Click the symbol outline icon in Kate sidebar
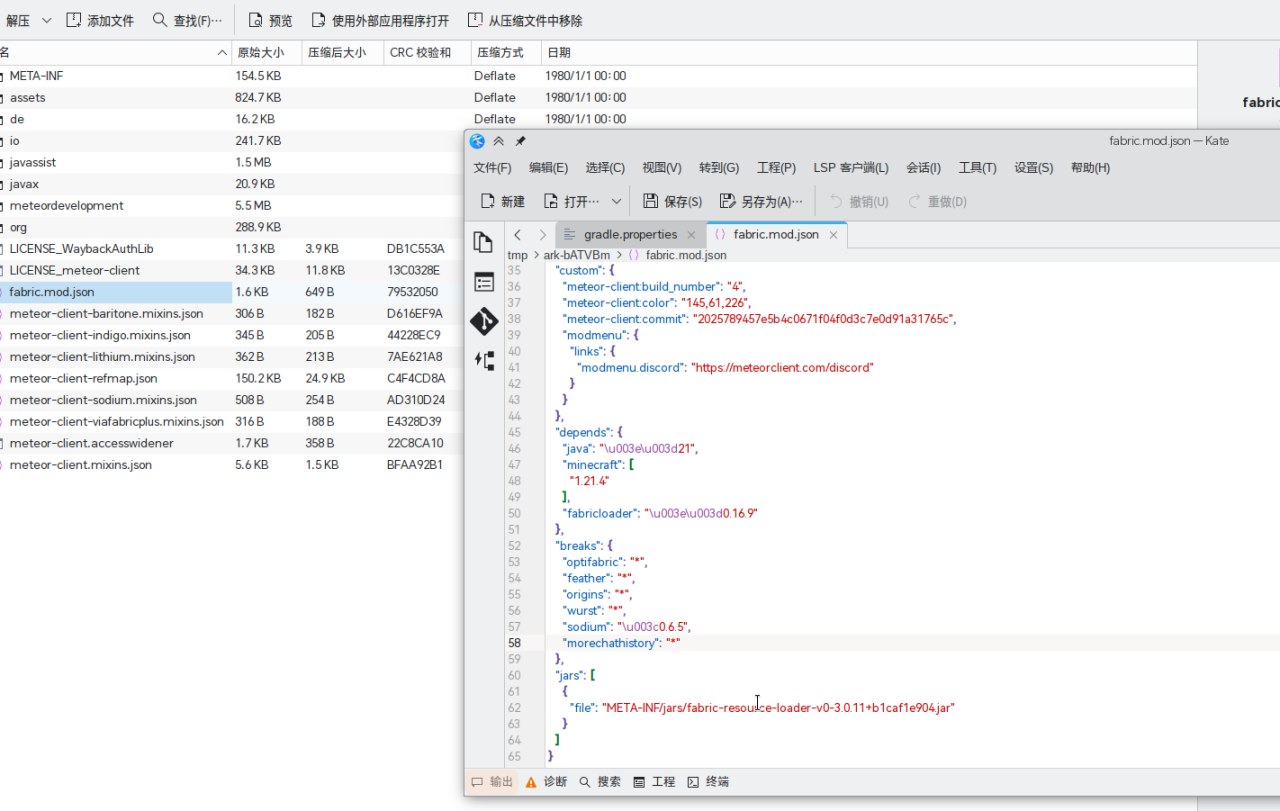This screenshot has height=811, width=1280. click(x=484, y=282)
